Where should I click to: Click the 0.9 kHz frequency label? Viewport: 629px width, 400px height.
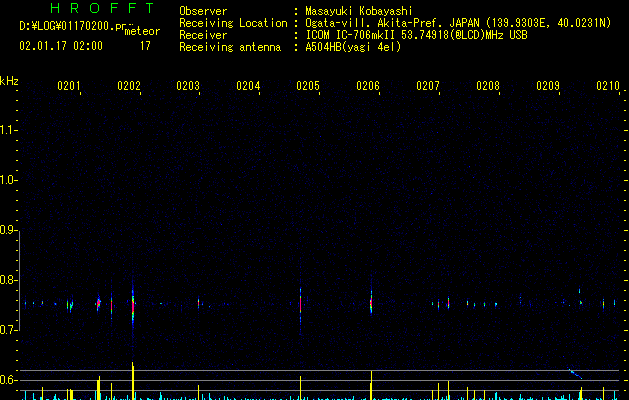[x=7, y=230]
